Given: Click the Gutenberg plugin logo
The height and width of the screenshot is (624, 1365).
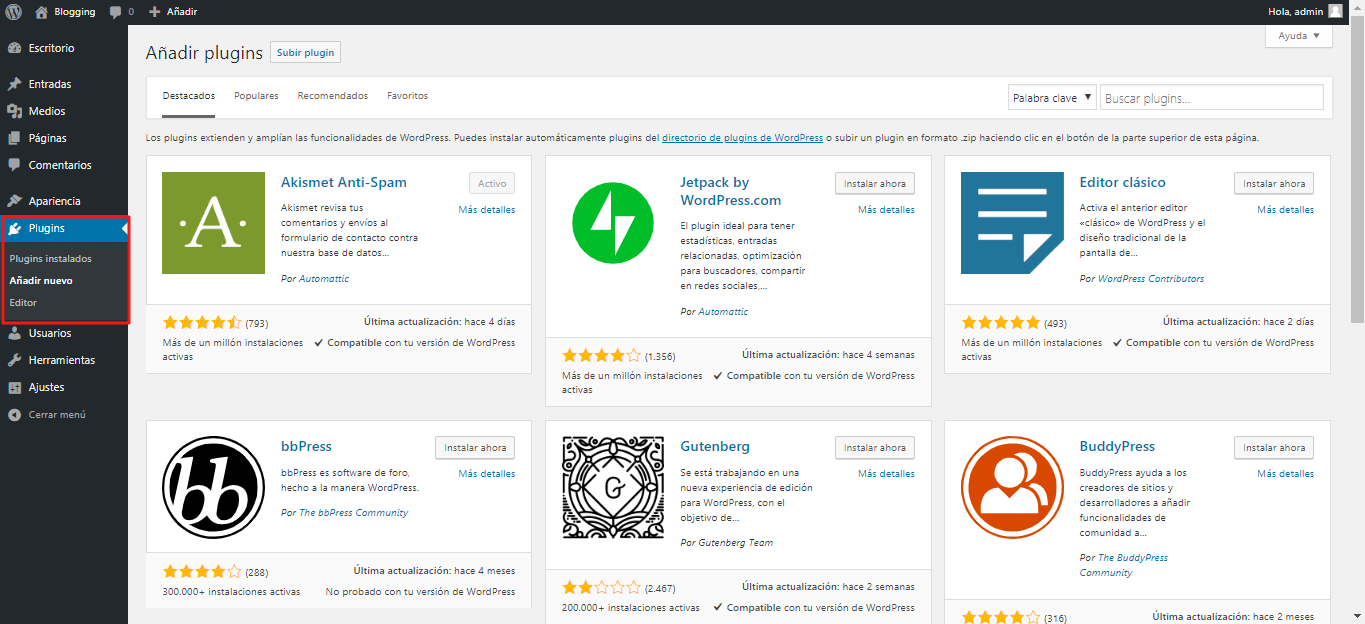Looking at the screenshot, I should point(613,487).
